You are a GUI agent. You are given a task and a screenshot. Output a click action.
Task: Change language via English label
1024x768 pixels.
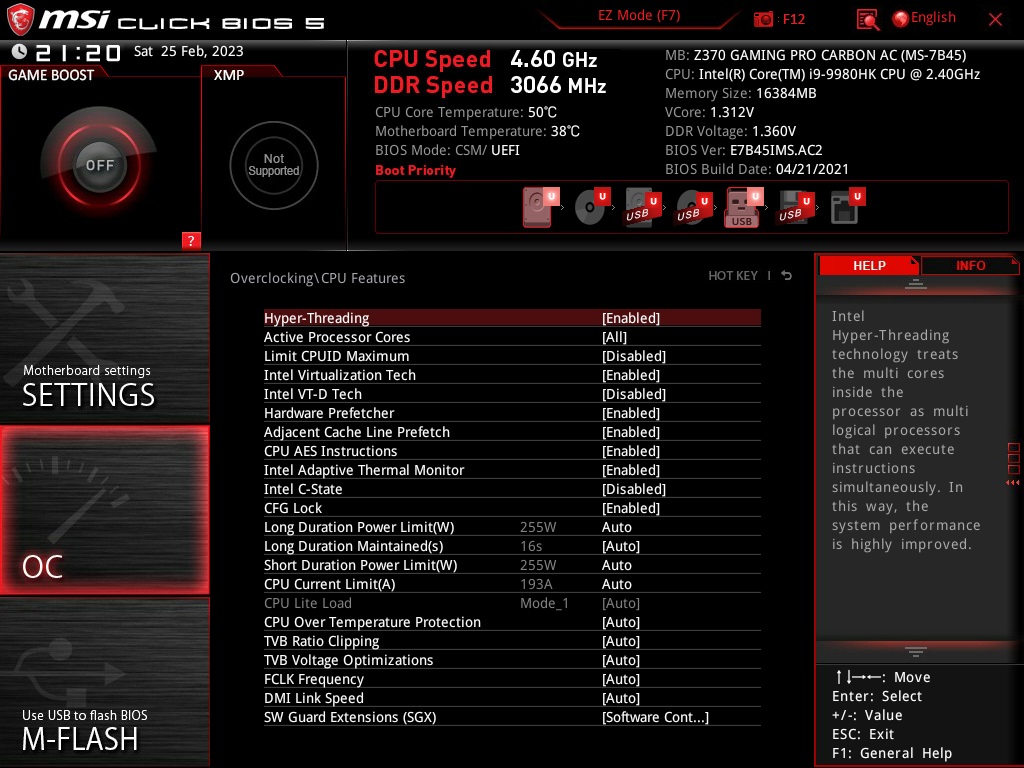[x=933, y=18]
